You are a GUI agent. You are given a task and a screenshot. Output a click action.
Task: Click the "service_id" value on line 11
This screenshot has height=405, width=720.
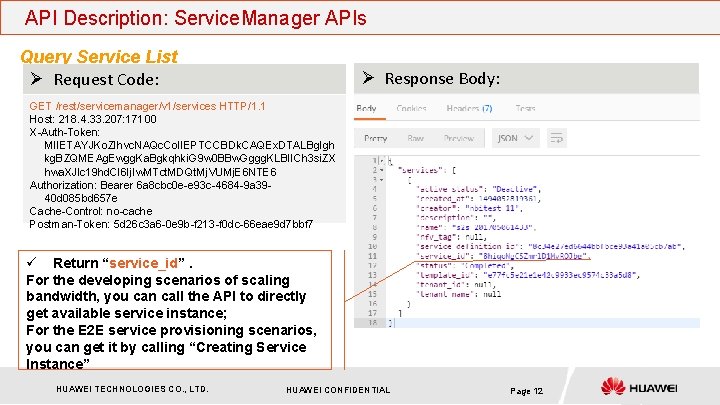click(534, 256)
